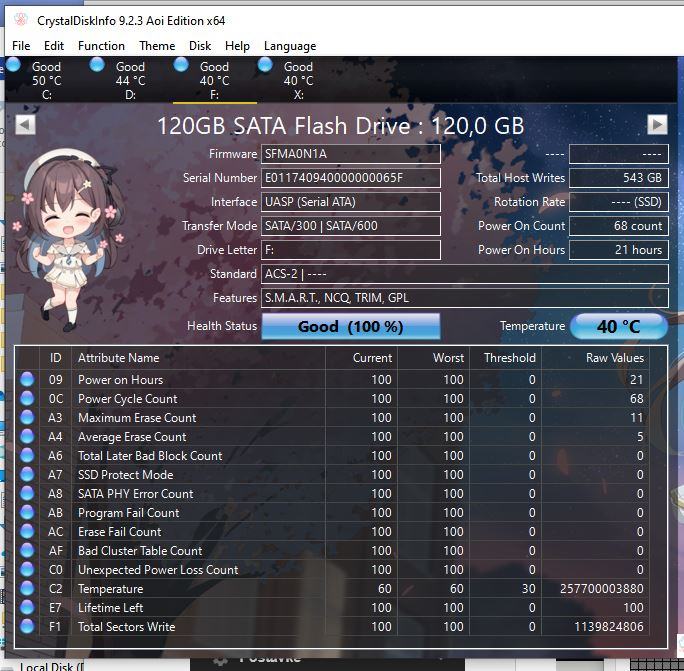Image resolution: width=684 pixels, height=671 pixels.
Task: Click the Threshold column header
Action: pos(506,358)
